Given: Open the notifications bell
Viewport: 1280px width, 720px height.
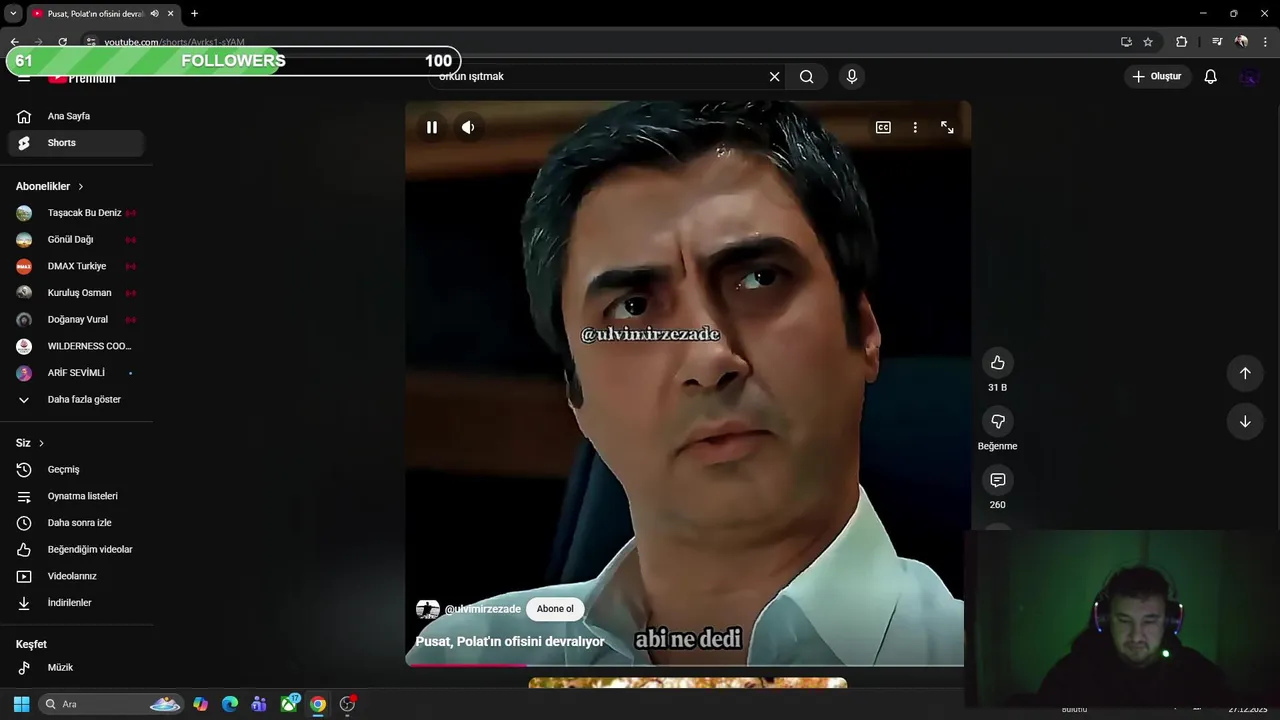Looking at the screenshot, I should 1210,76.
